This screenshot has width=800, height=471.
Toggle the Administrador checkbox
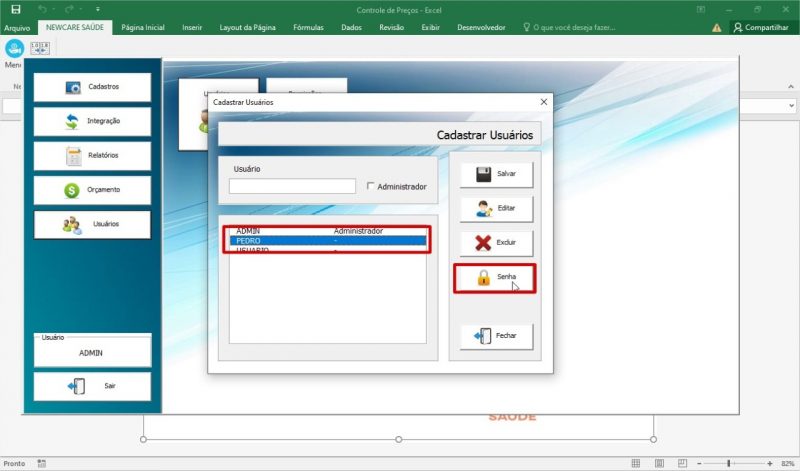[371, 186]
